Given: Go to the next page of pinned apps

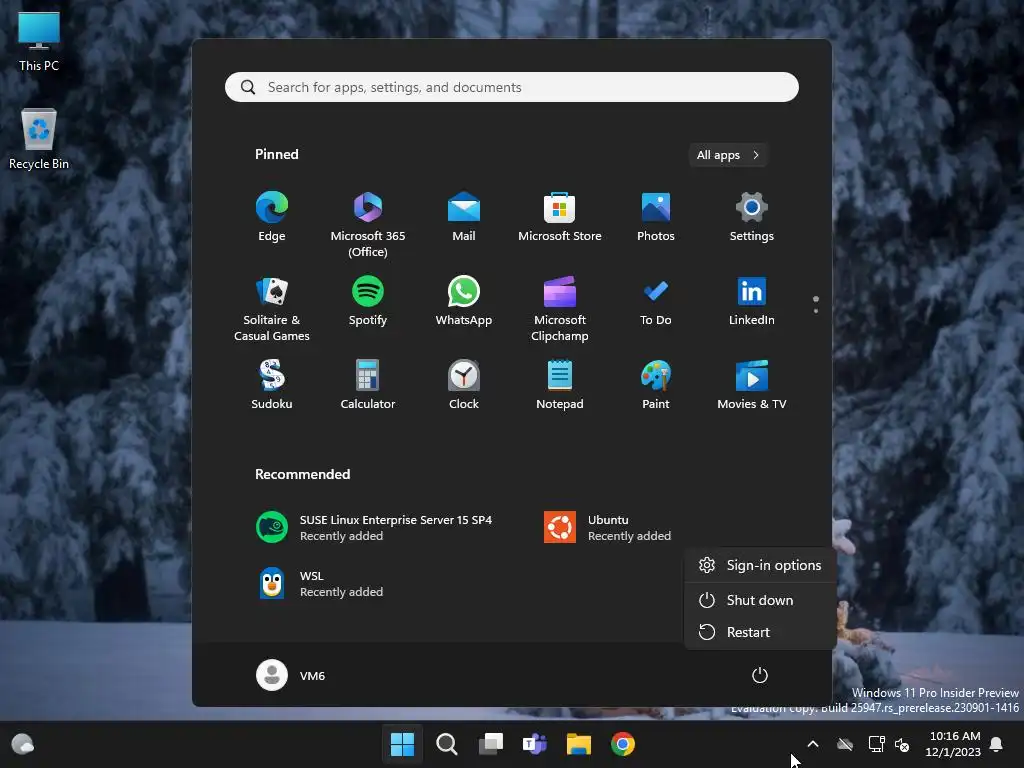Looking at the screenshot, I should click(816, 311).
